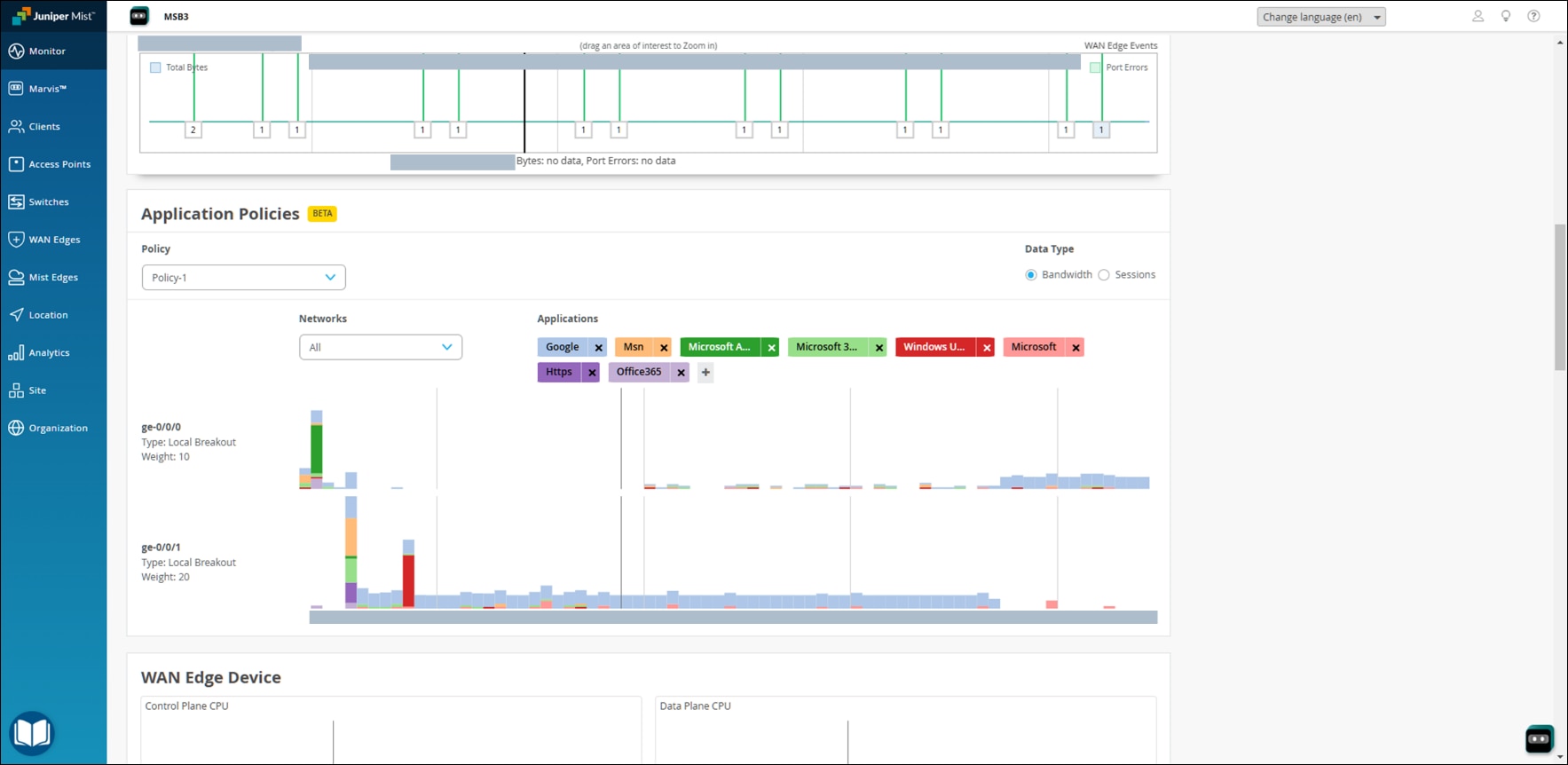1568x765 pixels.
Task: Open Analytics in the sidebar
Action: 53,353
